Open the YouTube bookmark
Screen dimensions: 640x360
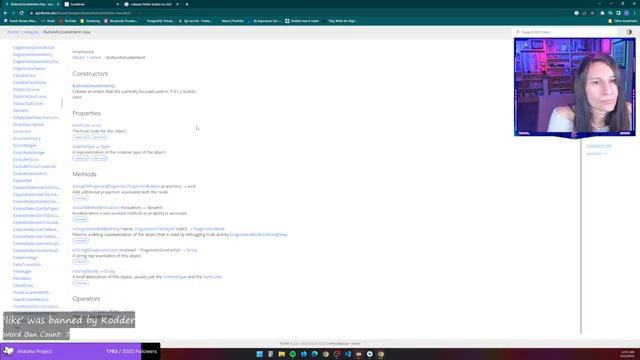pos(68,21)
